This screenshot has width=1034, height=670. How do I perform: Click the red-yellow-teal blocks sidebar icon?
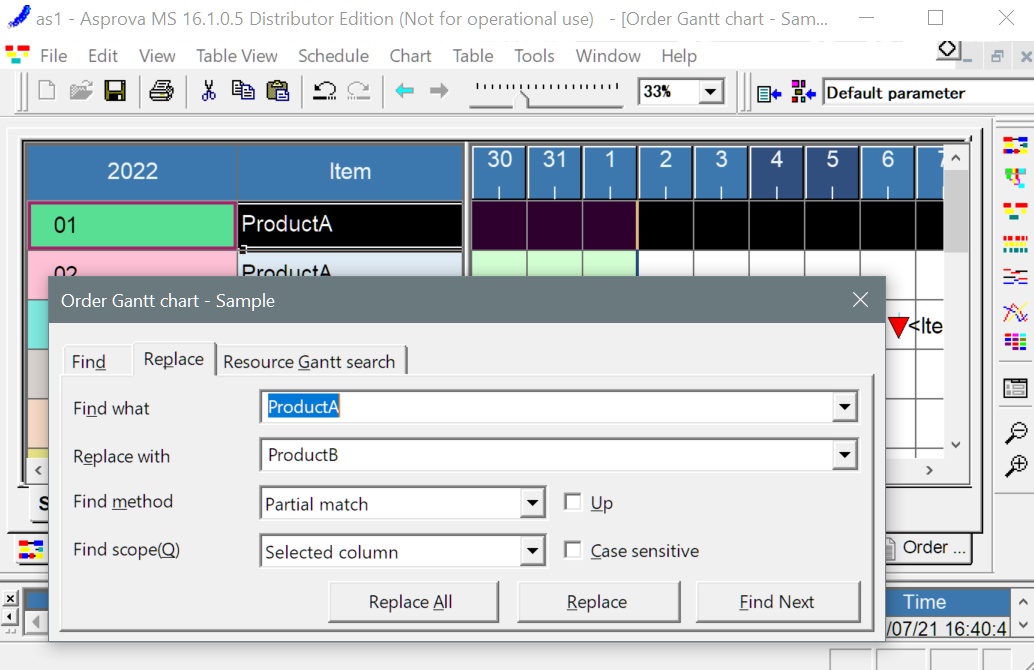(x=1016, y=211)
